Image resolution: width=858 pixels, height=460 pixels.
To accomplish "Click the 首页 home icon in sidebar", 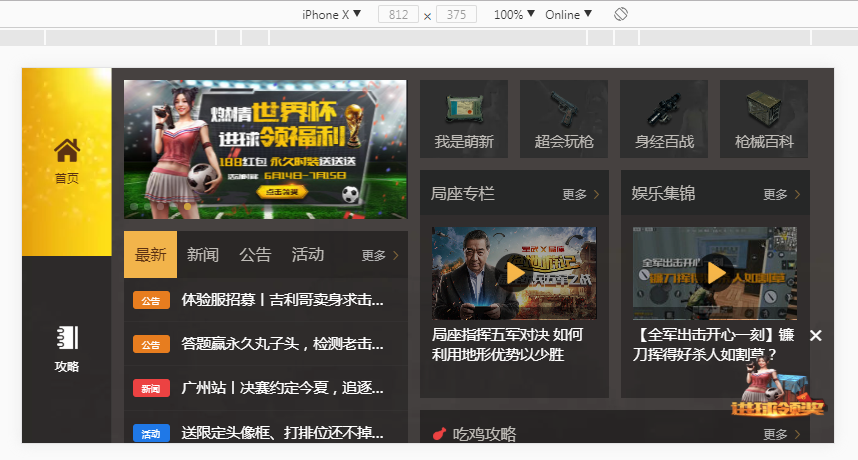I will point(67,160).
